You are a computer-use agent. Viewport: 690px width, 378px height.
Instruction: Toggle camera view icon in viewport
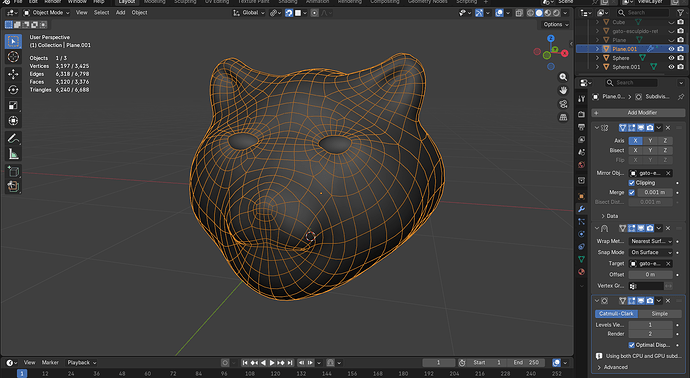[563, 104]
